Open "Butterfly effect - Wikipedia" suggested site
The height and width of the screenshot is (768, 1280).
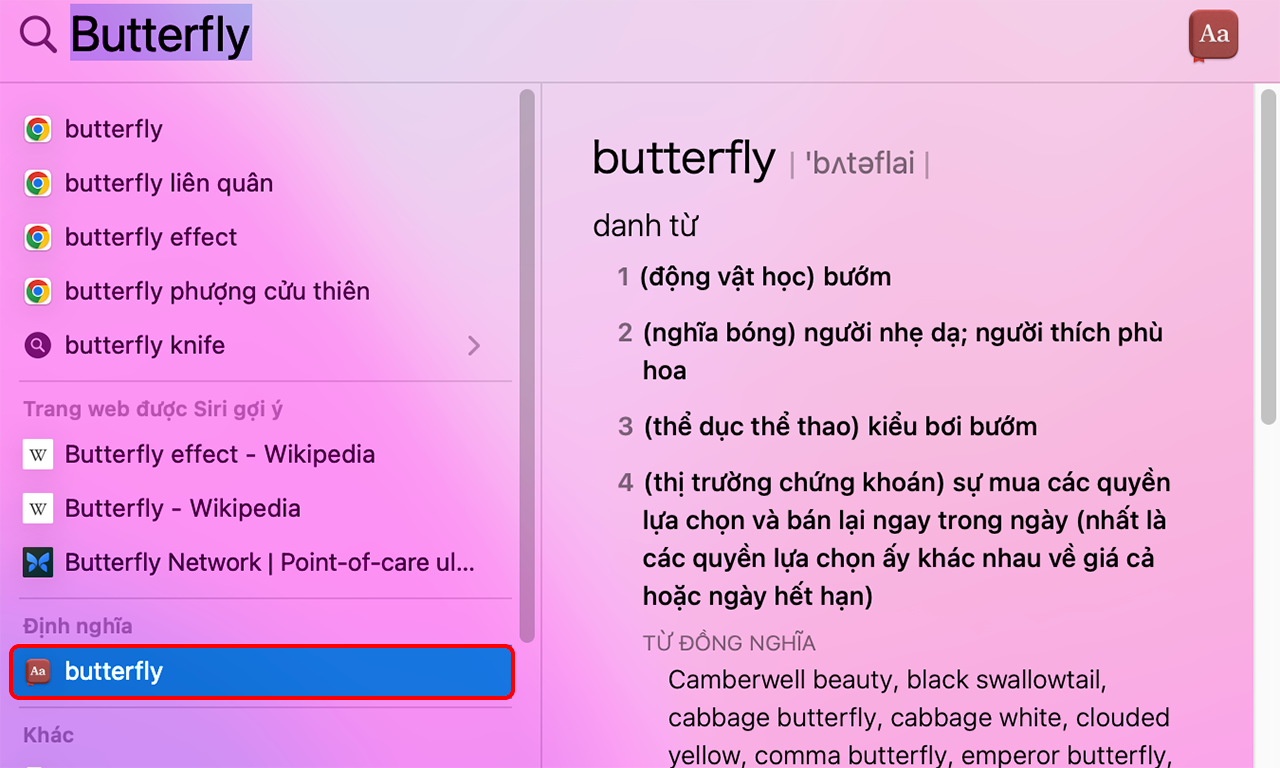pyautogui.click(x=220, y=454)
